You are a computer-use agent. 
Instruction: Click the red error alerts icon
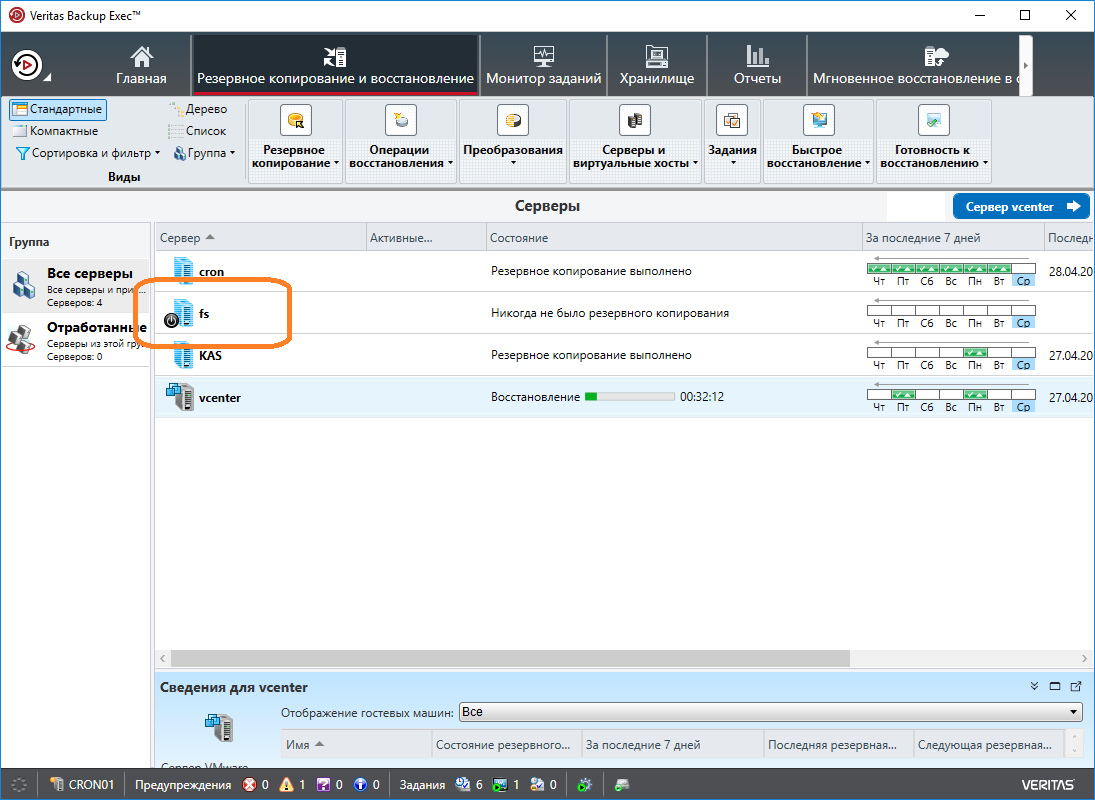249,785
